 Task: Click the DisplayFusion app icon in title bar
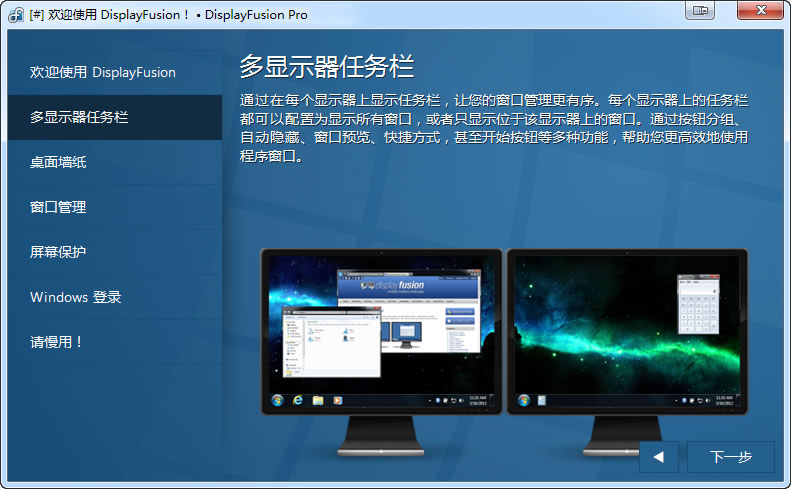click(x=16, y=15)
